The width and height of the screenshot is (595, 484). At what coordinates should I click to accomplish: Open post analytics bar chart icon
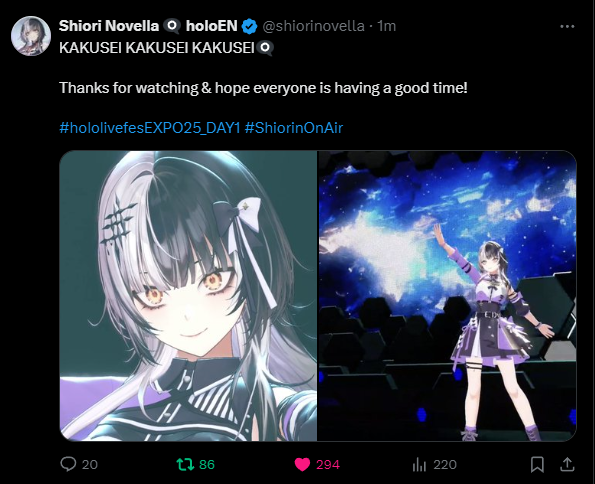[419, 465]
